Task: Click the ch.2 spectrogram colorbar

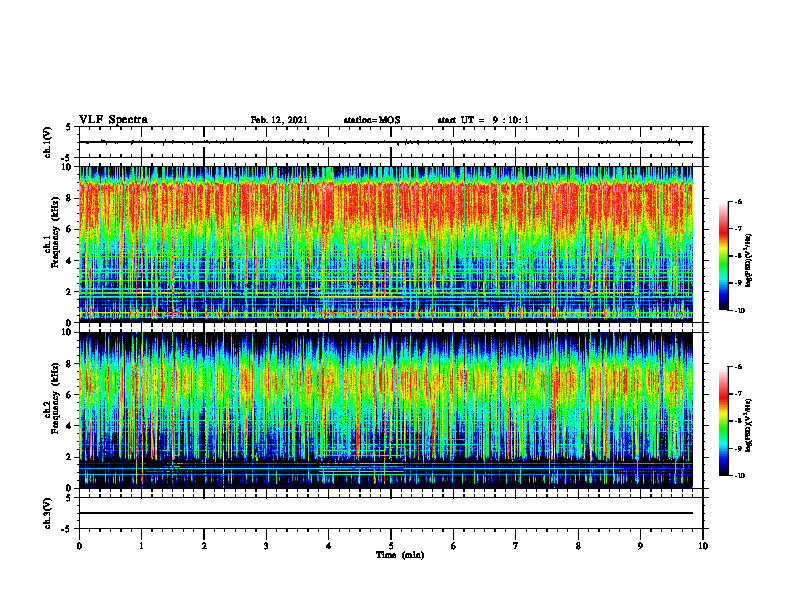Action: pos(723,421)
